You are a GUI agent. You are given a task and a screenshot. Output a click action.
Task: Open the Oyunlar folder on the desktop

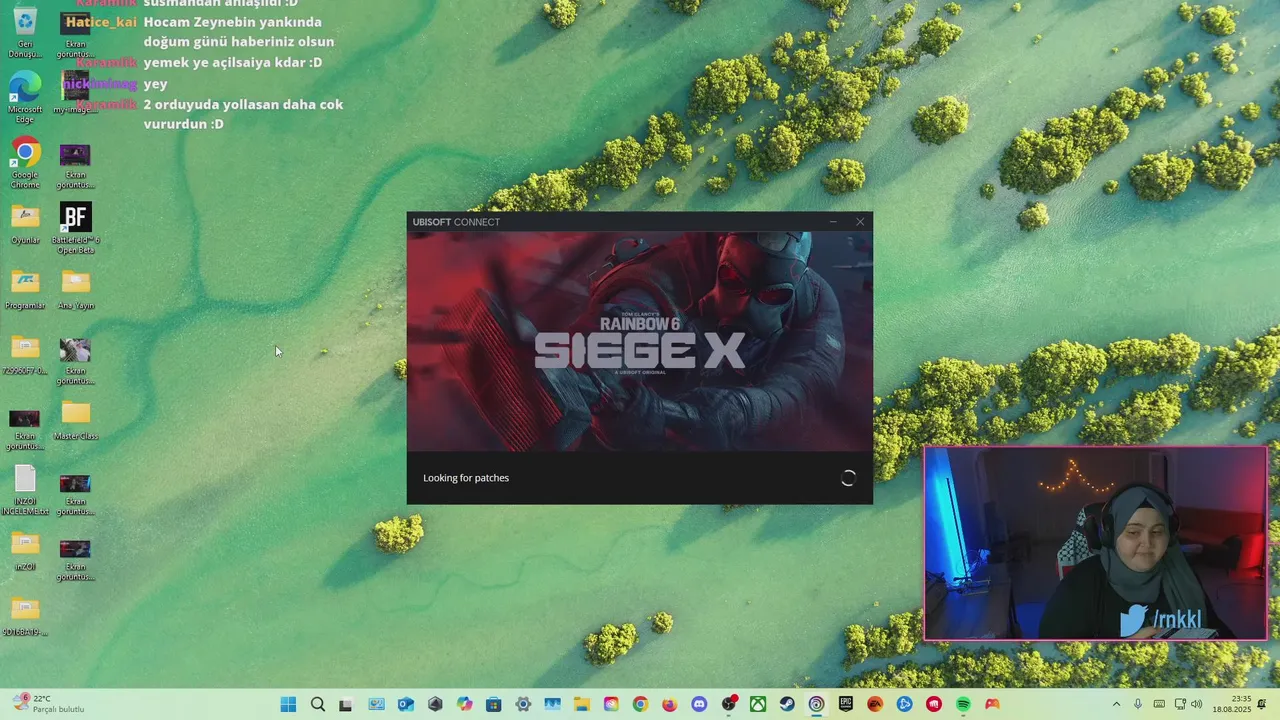click(25, 225)
